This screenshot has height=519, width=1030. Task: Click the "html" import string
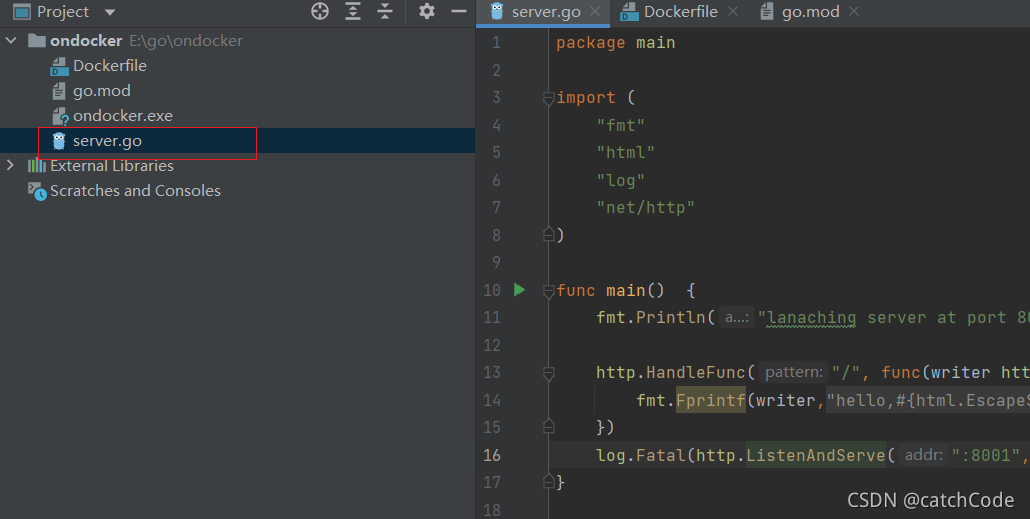click(x=625, y=152)
